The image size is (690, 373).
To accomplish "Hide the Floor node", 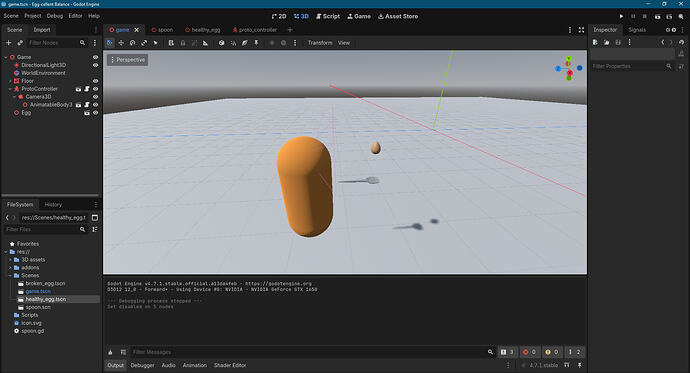I will pyautogui.click(x=95, y=81).
